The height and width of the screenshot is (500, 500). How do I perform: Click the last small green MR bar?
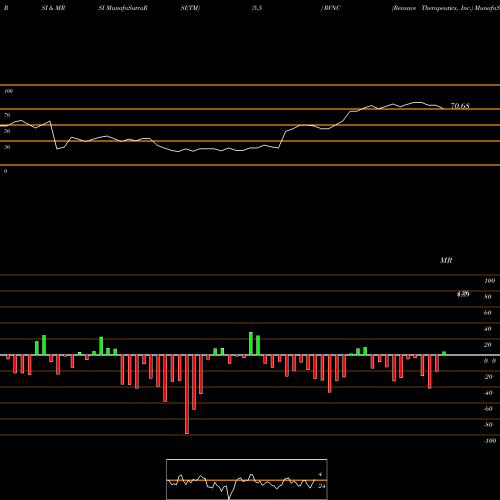coord(444,353)
